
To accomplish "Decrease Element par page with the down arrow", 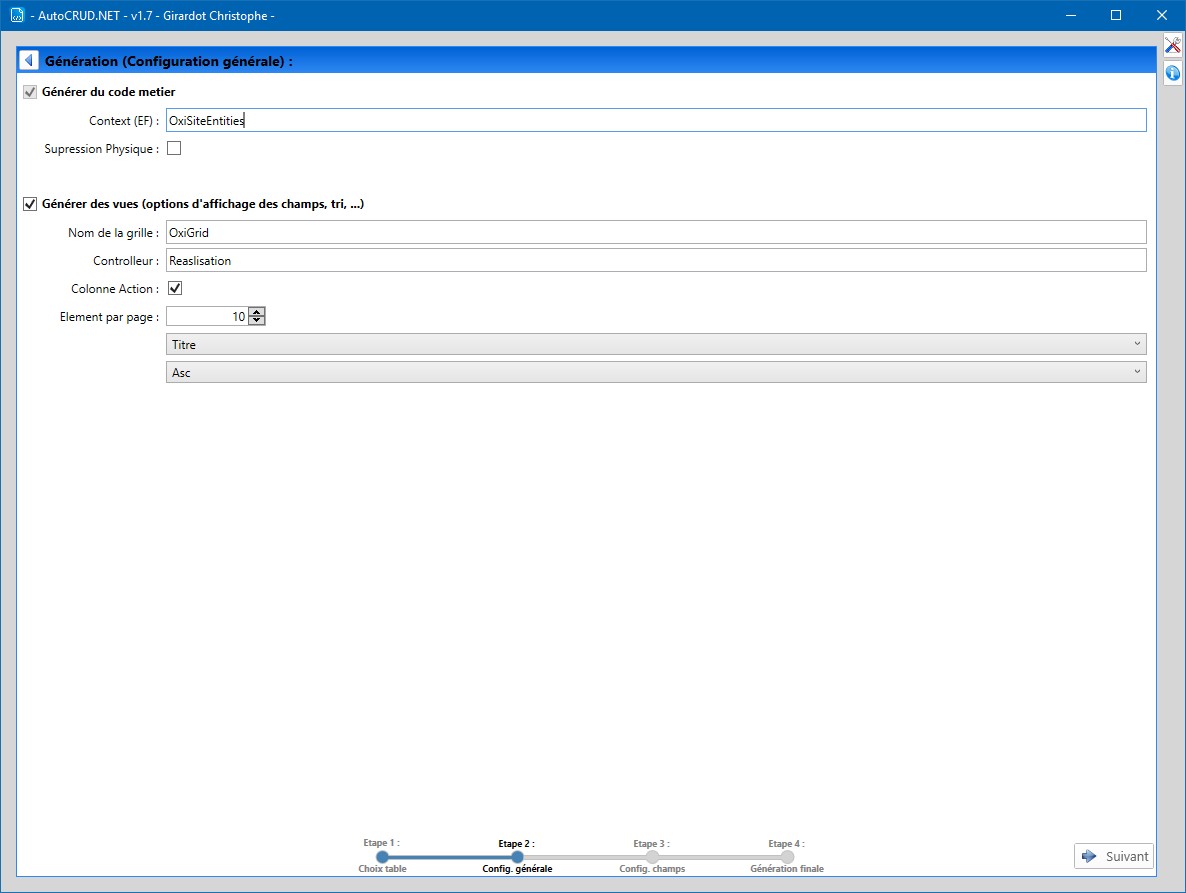I will [257, 321].
